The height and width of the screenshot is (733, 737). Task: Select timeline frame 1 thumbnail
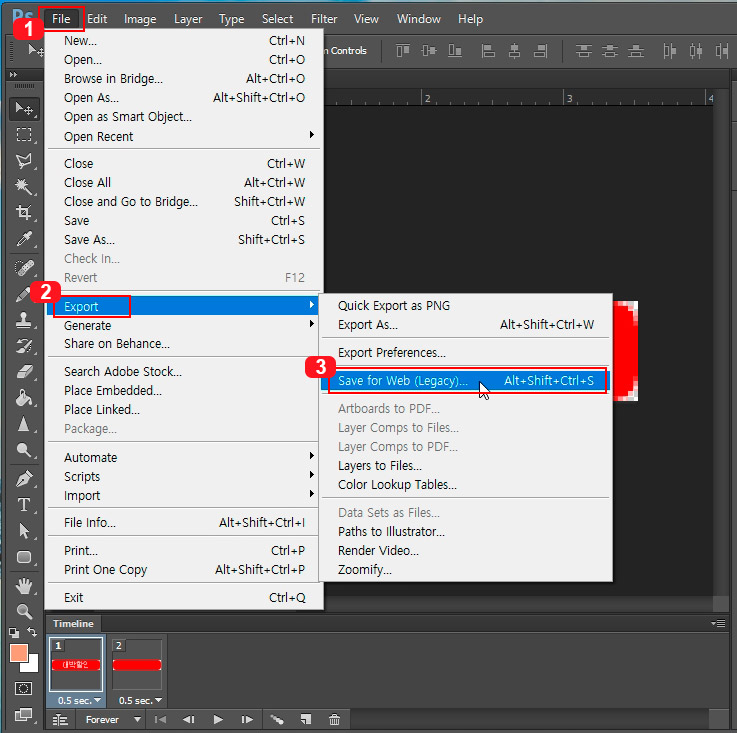point(76,664)
